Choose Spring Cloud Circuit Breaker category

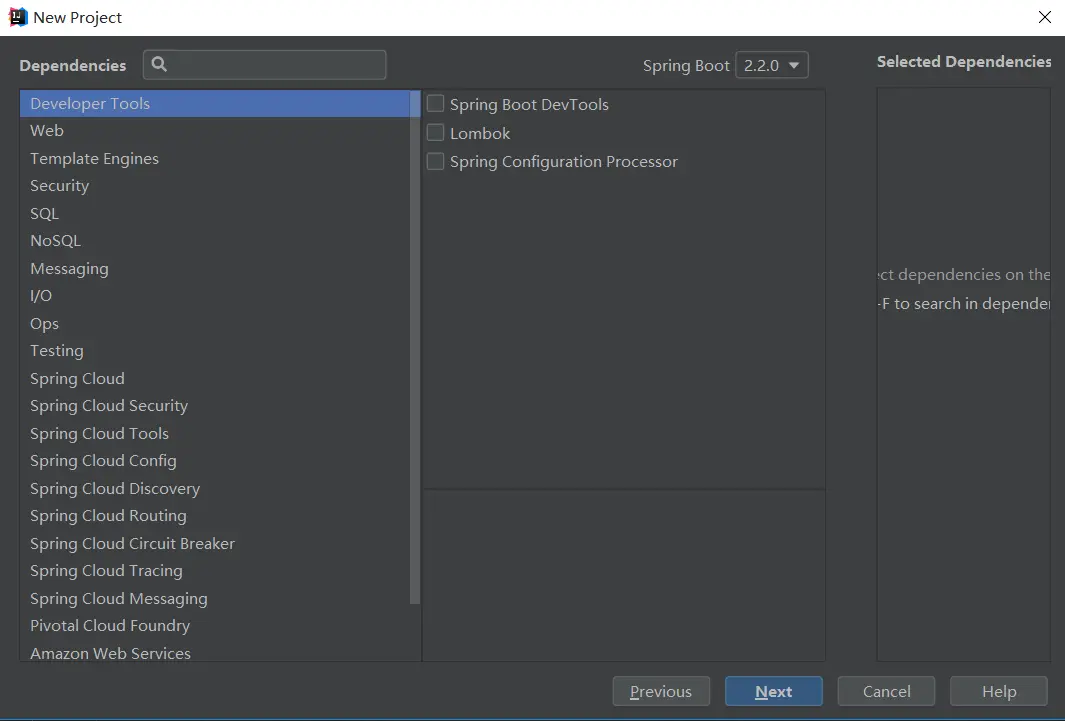(215, 543)
